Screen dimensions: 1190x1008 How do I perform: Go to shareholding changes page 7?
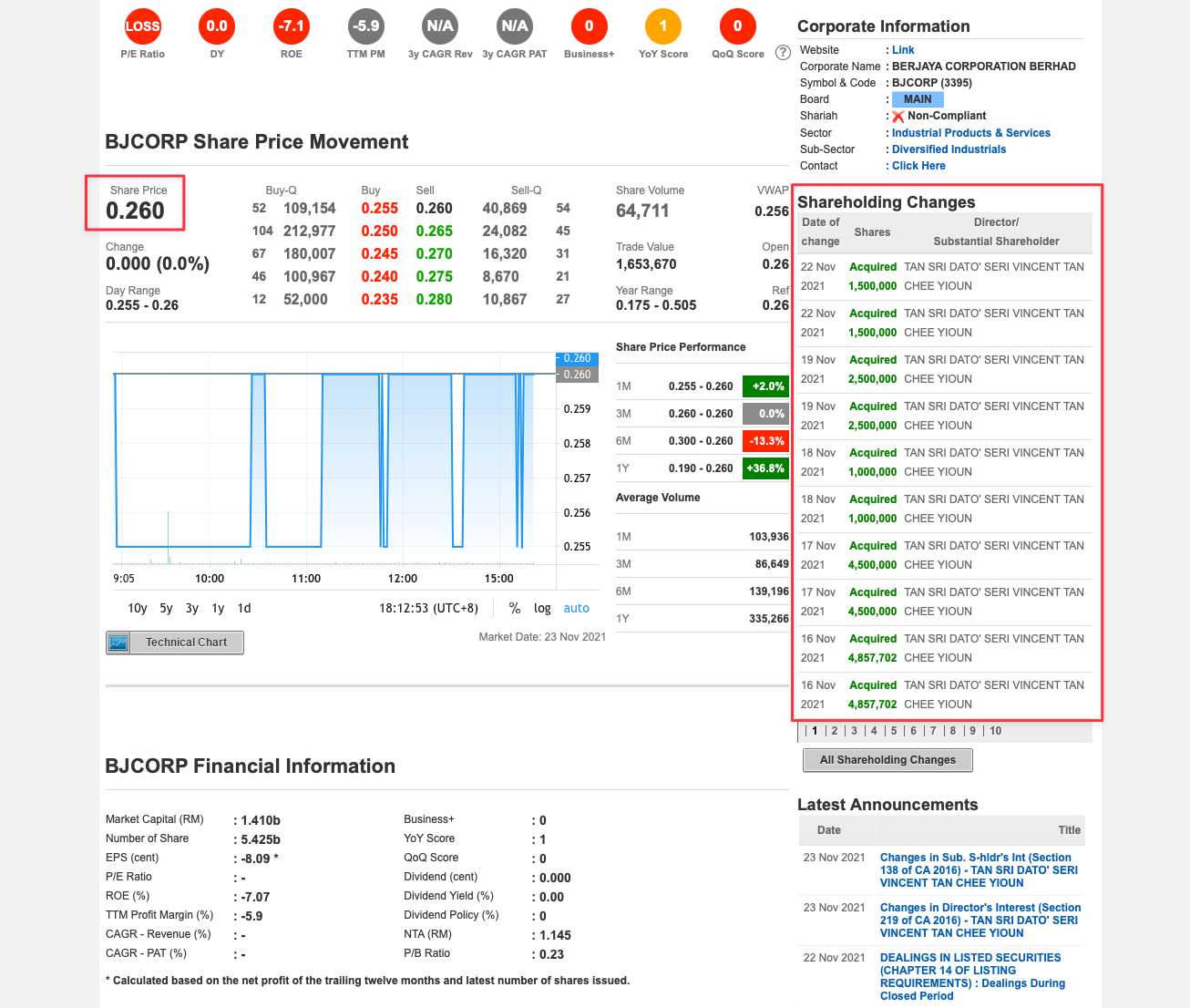[x=933, y=731]
